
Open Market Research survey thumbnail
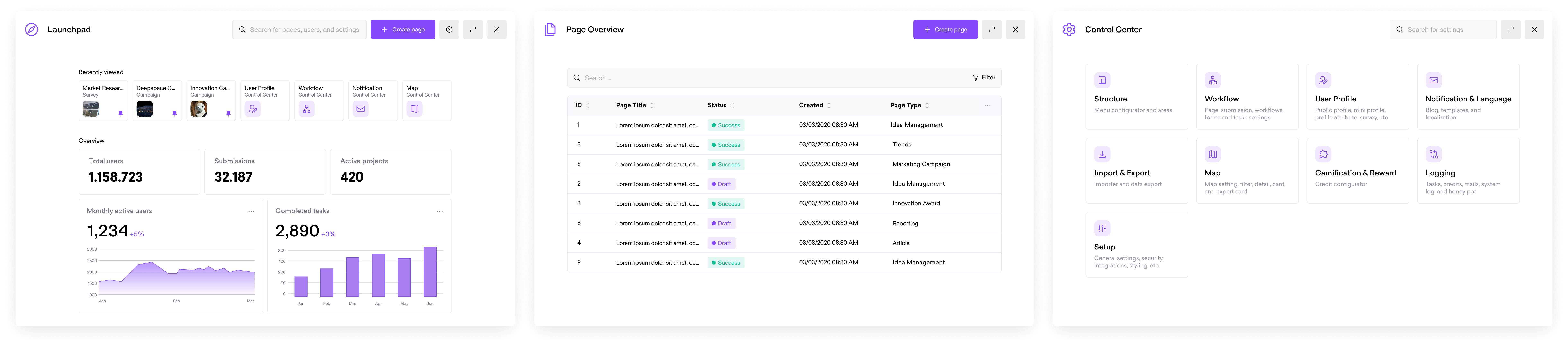pos(91,109)
